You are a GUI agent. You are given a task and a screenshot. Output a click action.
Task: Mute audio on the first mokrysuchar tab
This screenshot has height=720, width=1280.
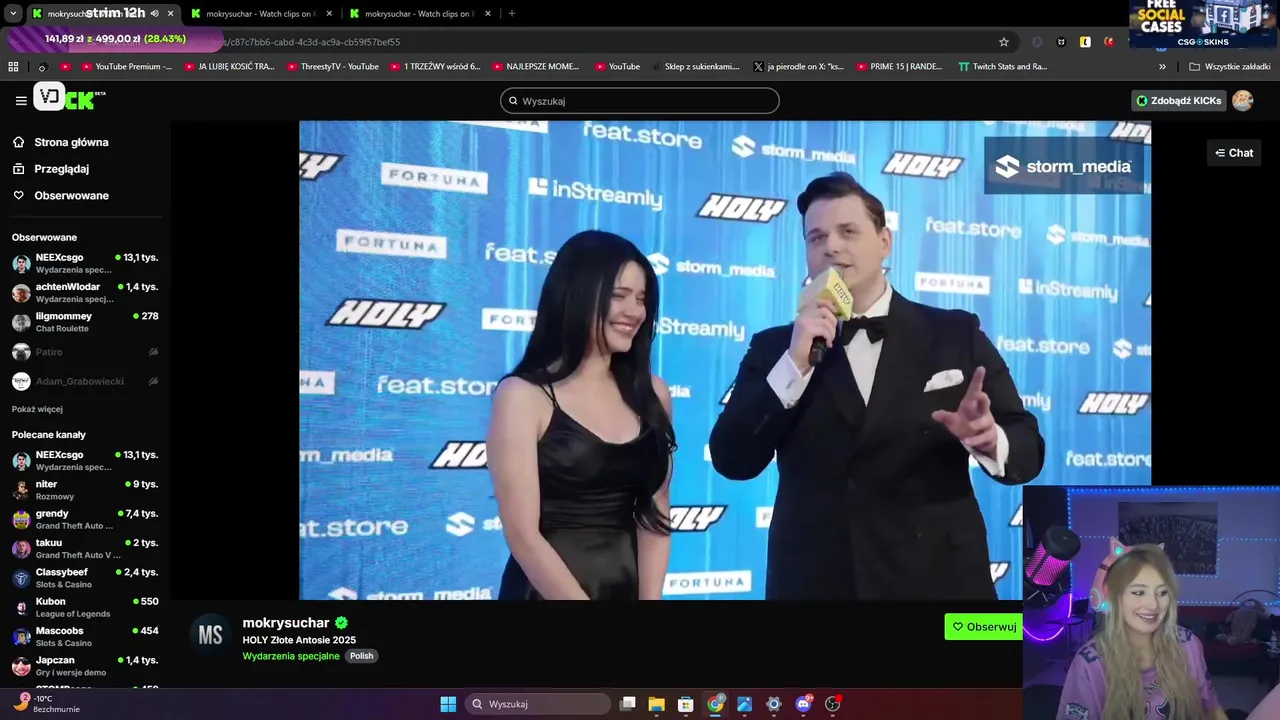154,14
